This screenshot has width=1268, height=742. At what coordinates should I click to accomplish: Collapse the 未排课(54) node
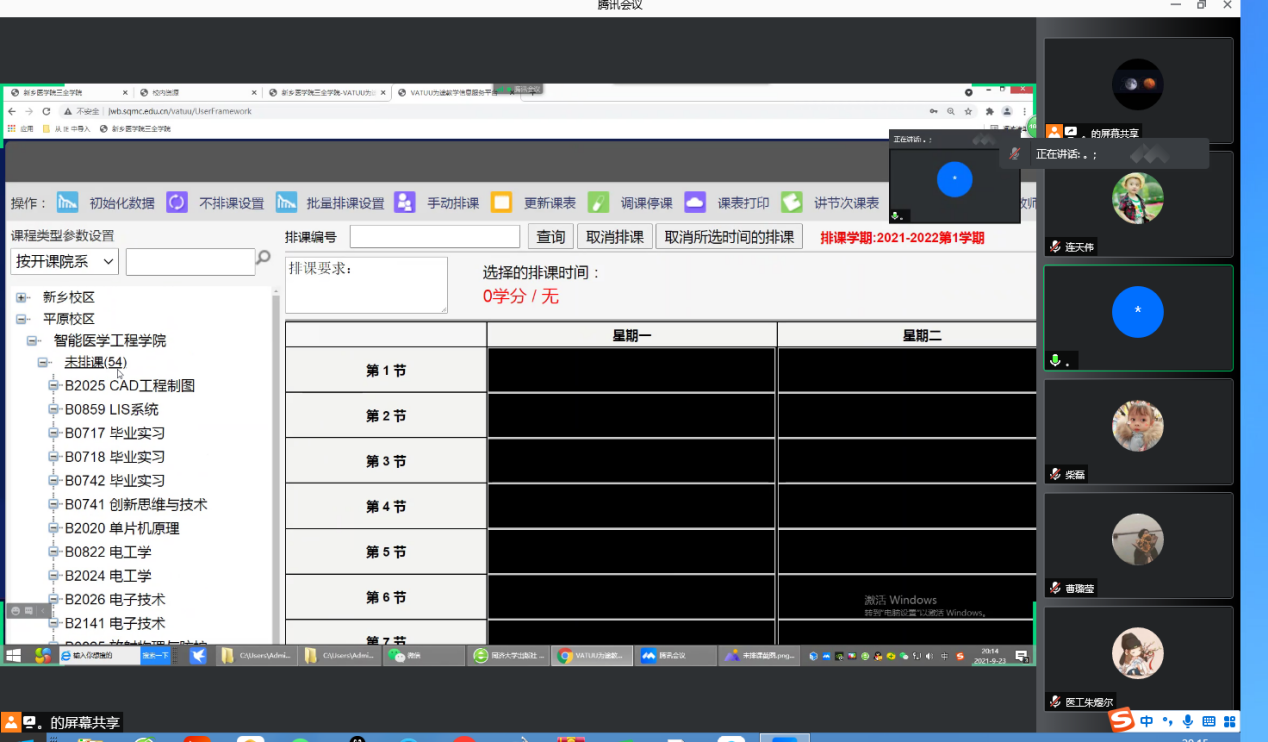tap(43, 362)
